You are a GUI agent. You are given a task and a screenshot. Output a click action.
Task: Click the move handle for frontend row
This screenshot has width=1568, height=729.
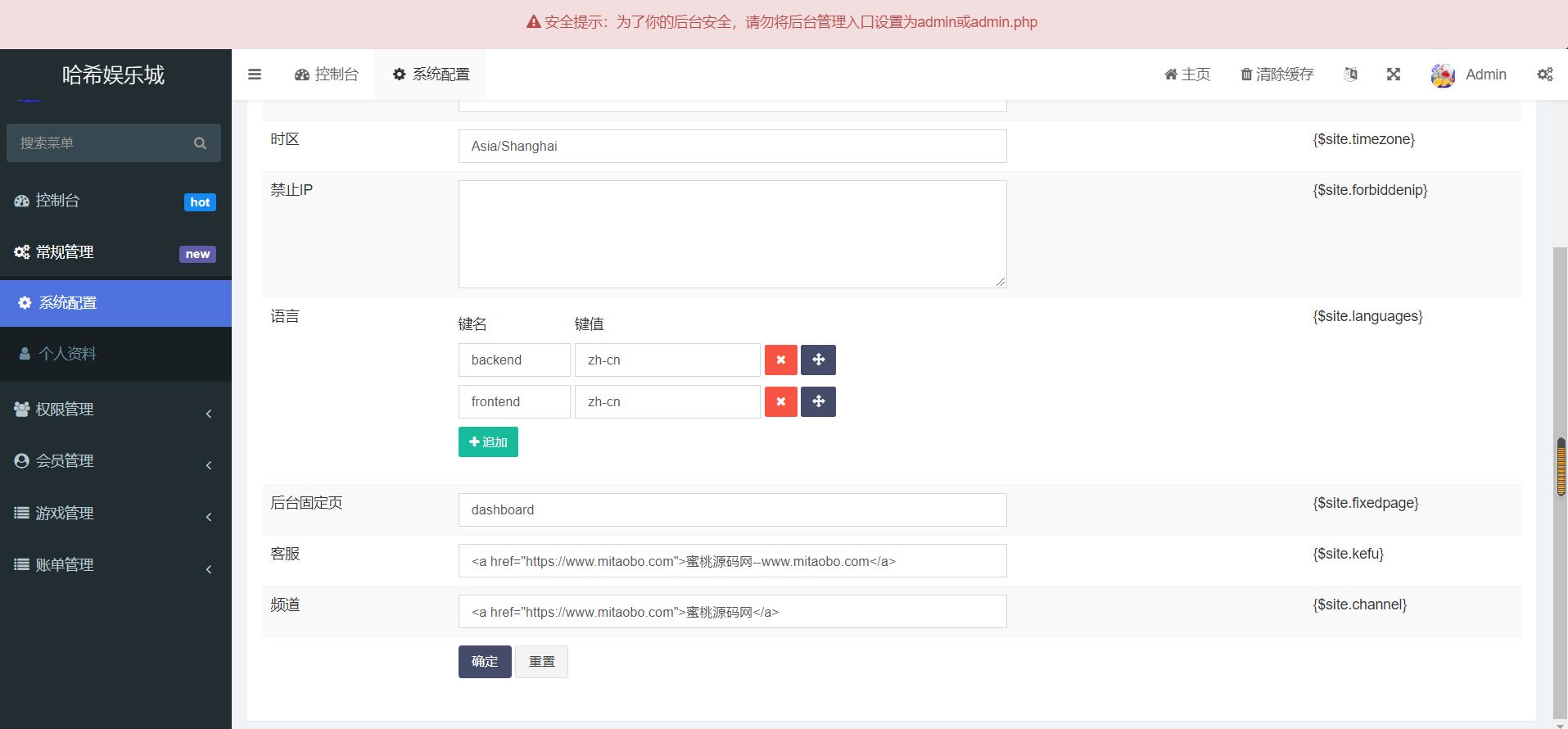point(818,401)
